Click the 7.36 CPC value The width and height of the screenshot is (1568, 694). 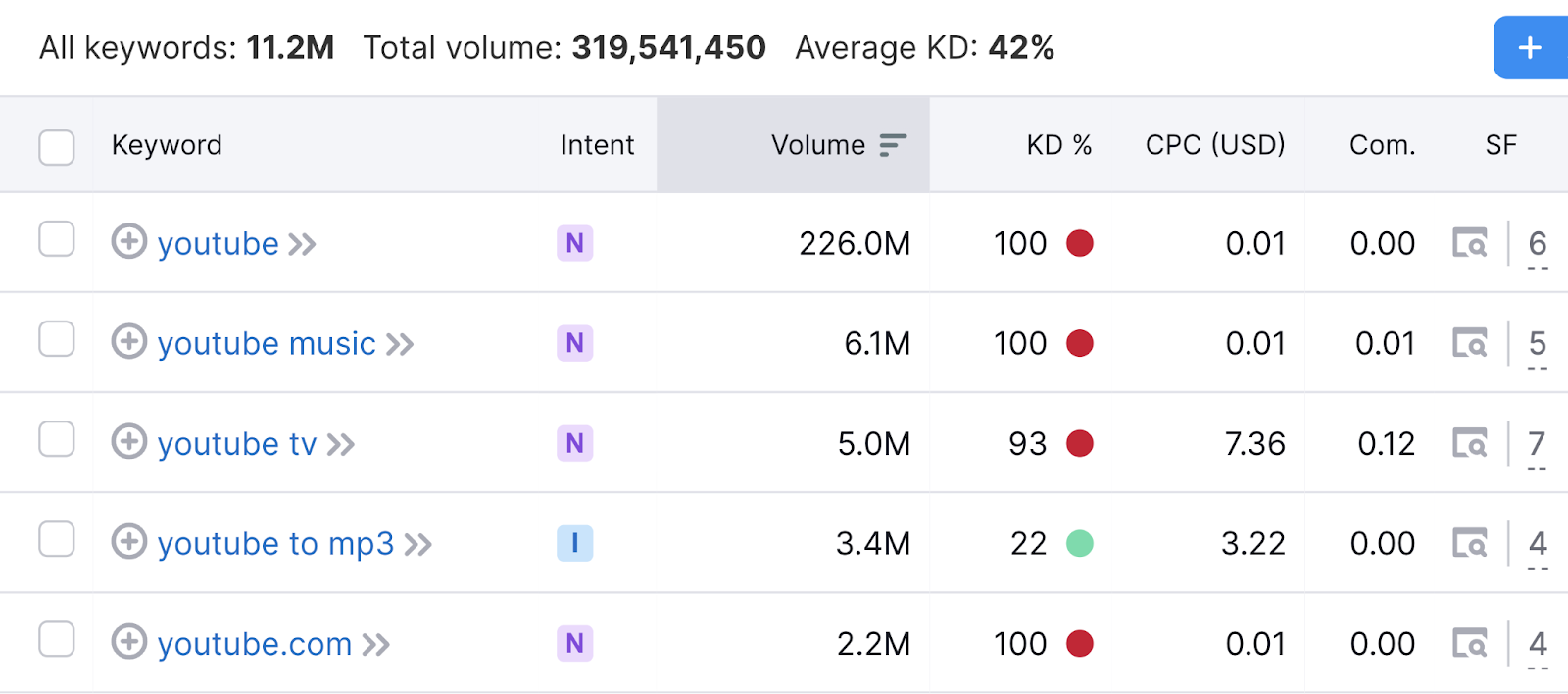1255,443
